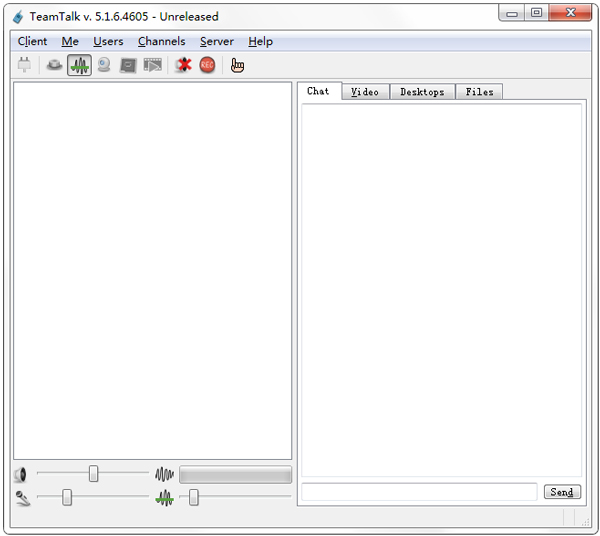Click the microphone level meter bar
Image resolution: width=600 pixels, height=536 pixels.
235,474
